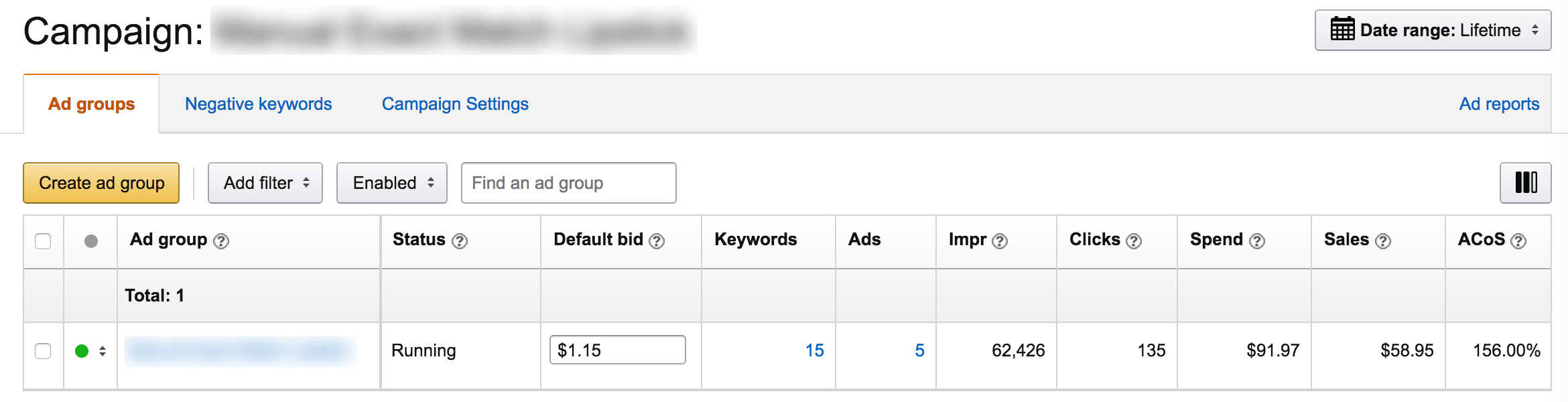
Task: Tick the select-all checkbox in header
Action: 43,241
